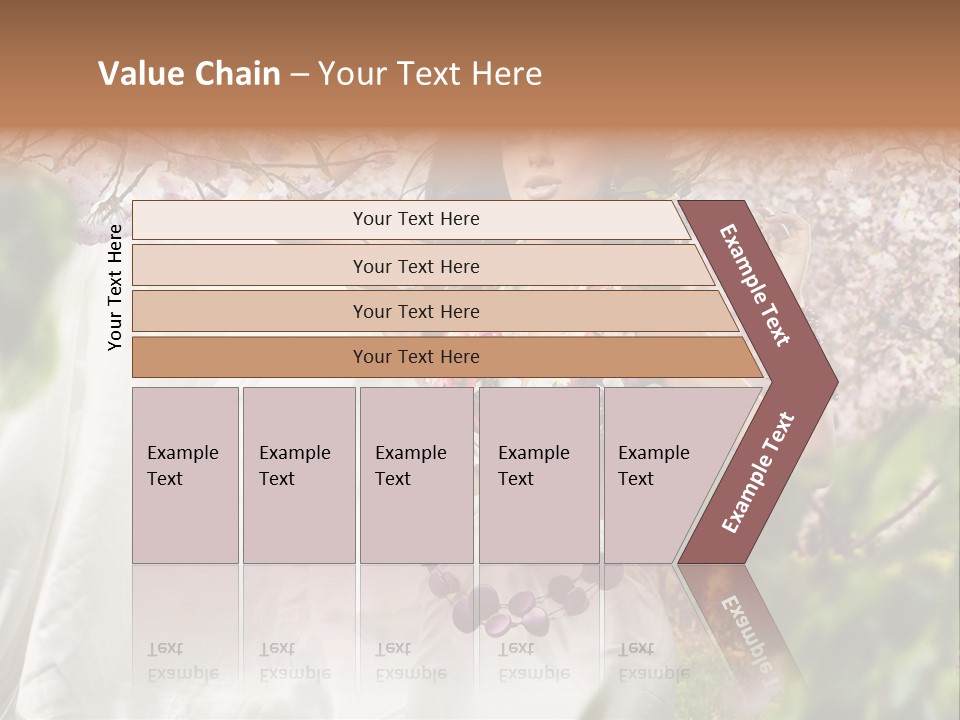Click the purple bead necklace in the background
The height and width of the screenshot is (720, 960).
click(x=520, y=605)
